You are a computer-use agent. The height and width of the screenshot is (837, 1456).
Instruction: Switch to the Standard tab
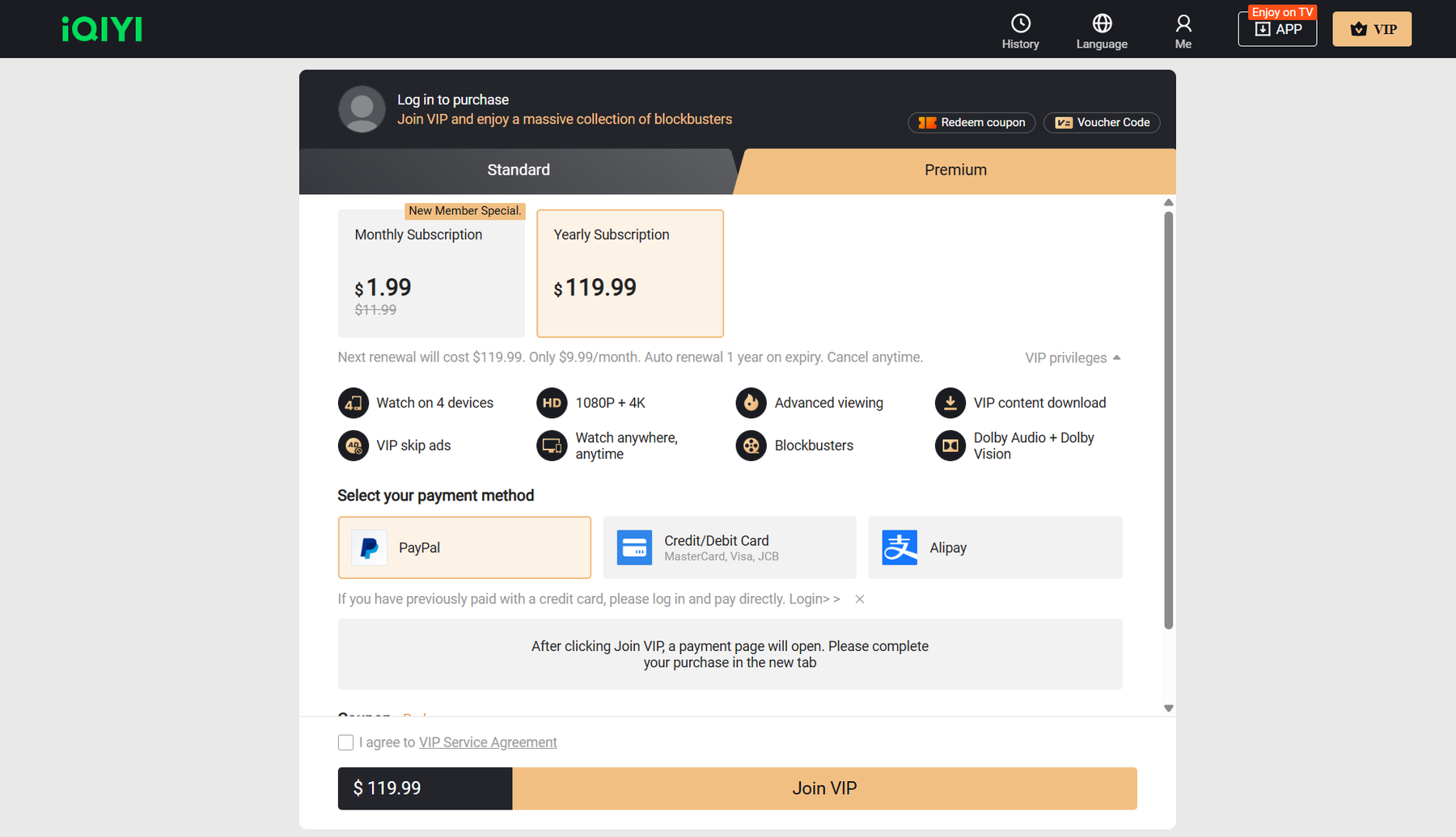coord(518,170)
